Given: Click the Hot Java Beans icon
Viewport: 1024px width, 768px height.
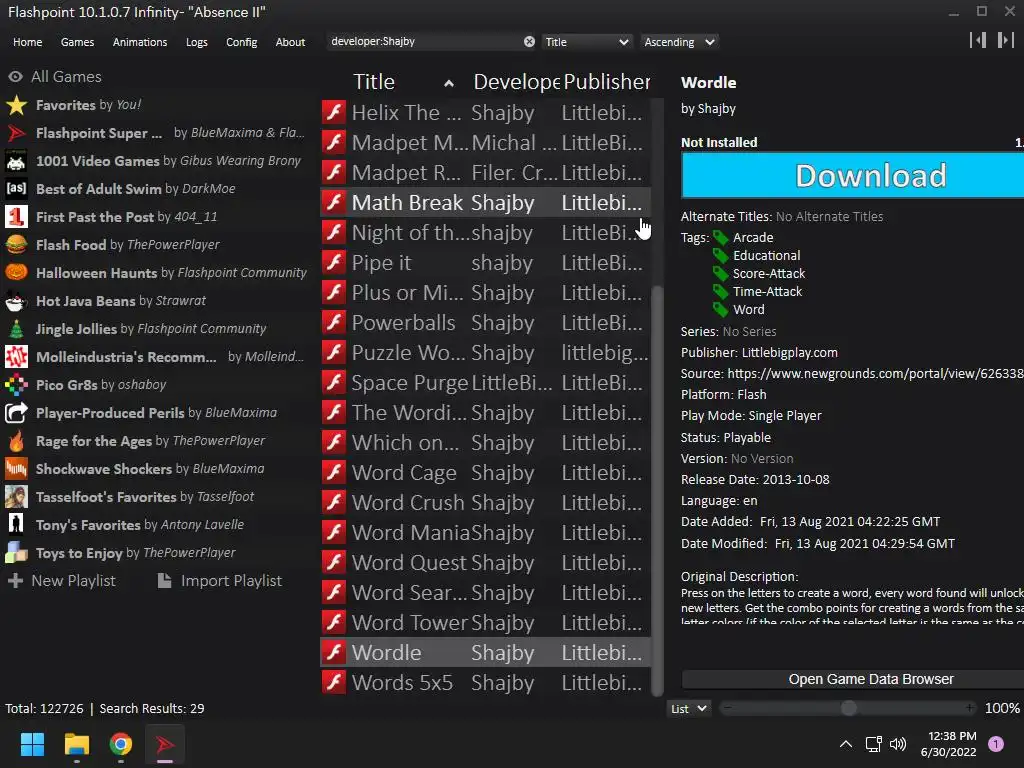Looking at the screenshot, I should (16, 301).
